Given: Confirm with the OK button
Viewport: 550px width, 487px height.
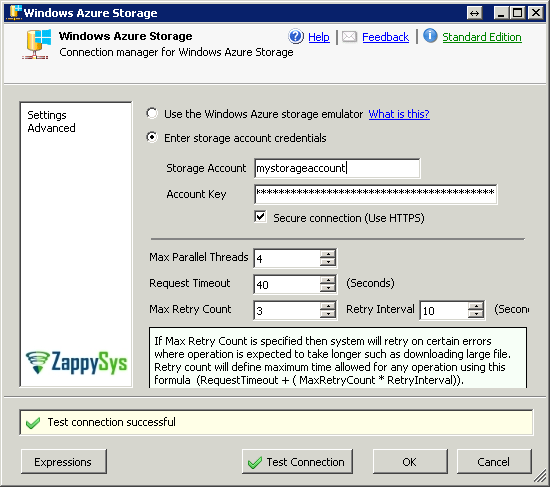Looking at the screenshot, I should click(x=410, y=462).
